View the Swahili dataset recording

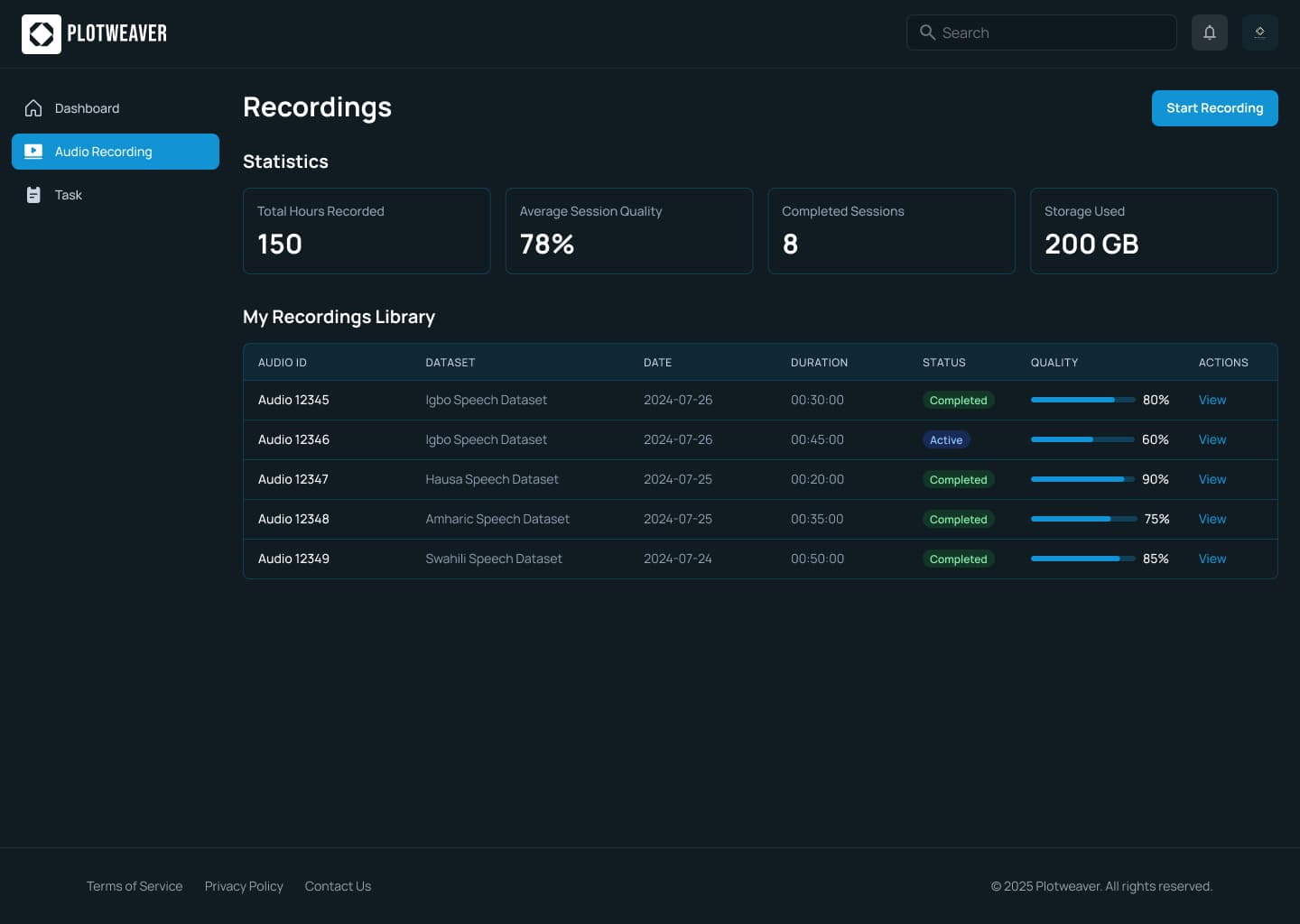coord(1212,559)
